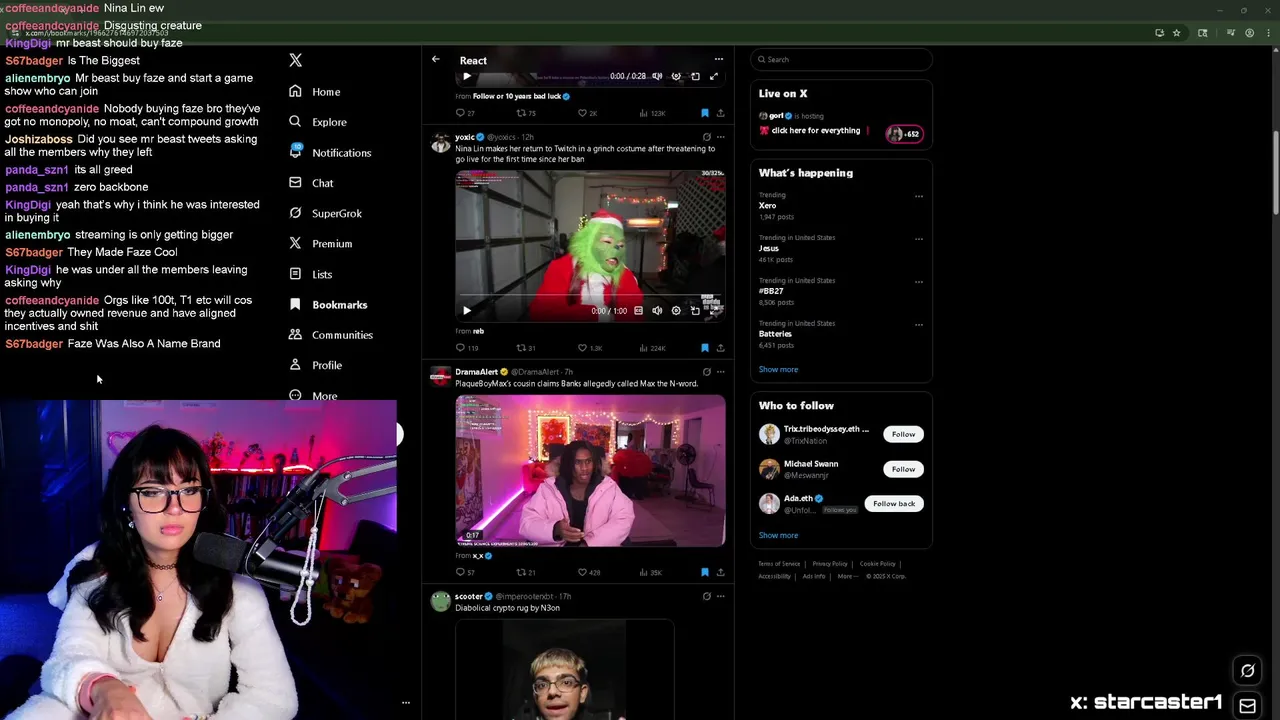Toggle picture-in-picture on the yoxic video

695,310
